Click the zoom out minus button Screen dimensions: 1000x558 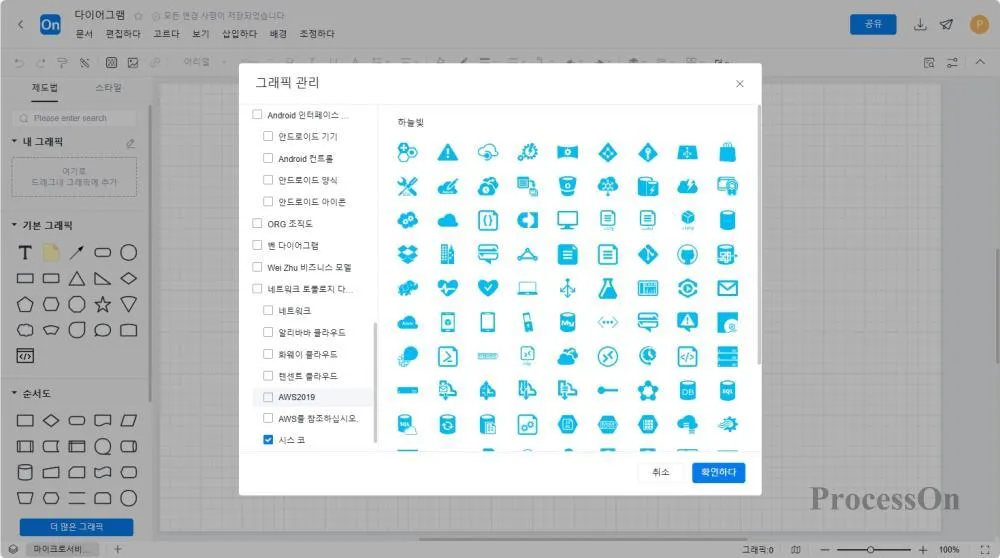(x=825, y=550)
